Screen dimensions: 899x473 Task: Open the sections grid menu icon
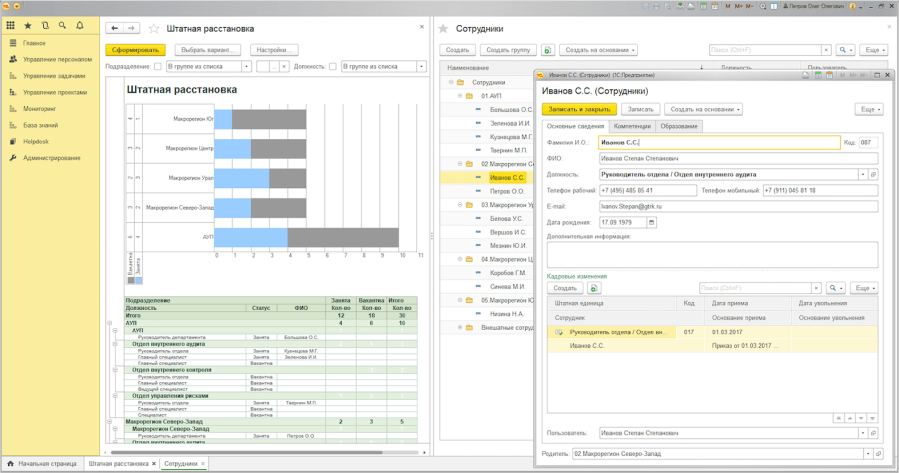point(11,25)
